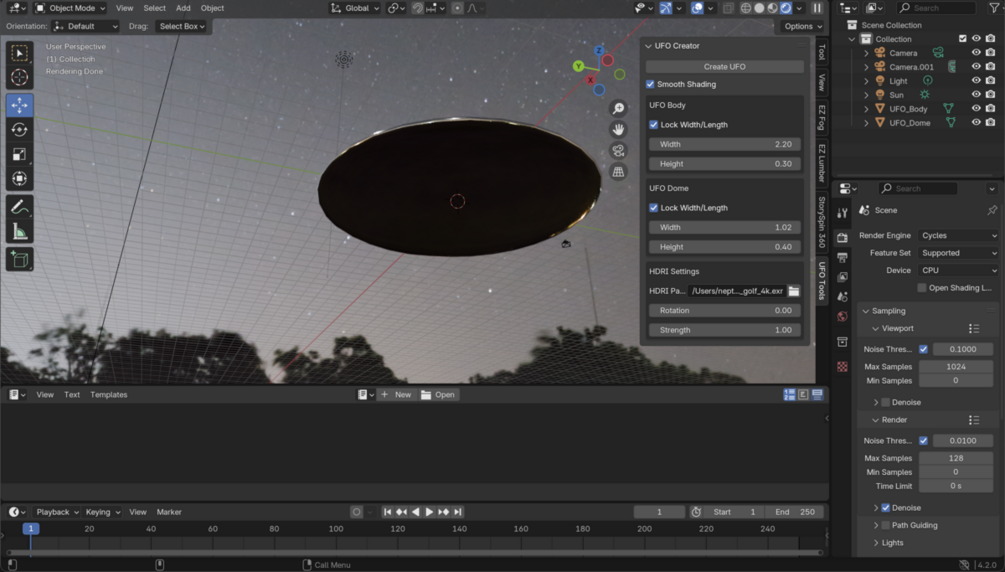Disable Smooth Shading checkbox
This screenshot has height=572, width=1005.
click(x=651, y=84)
